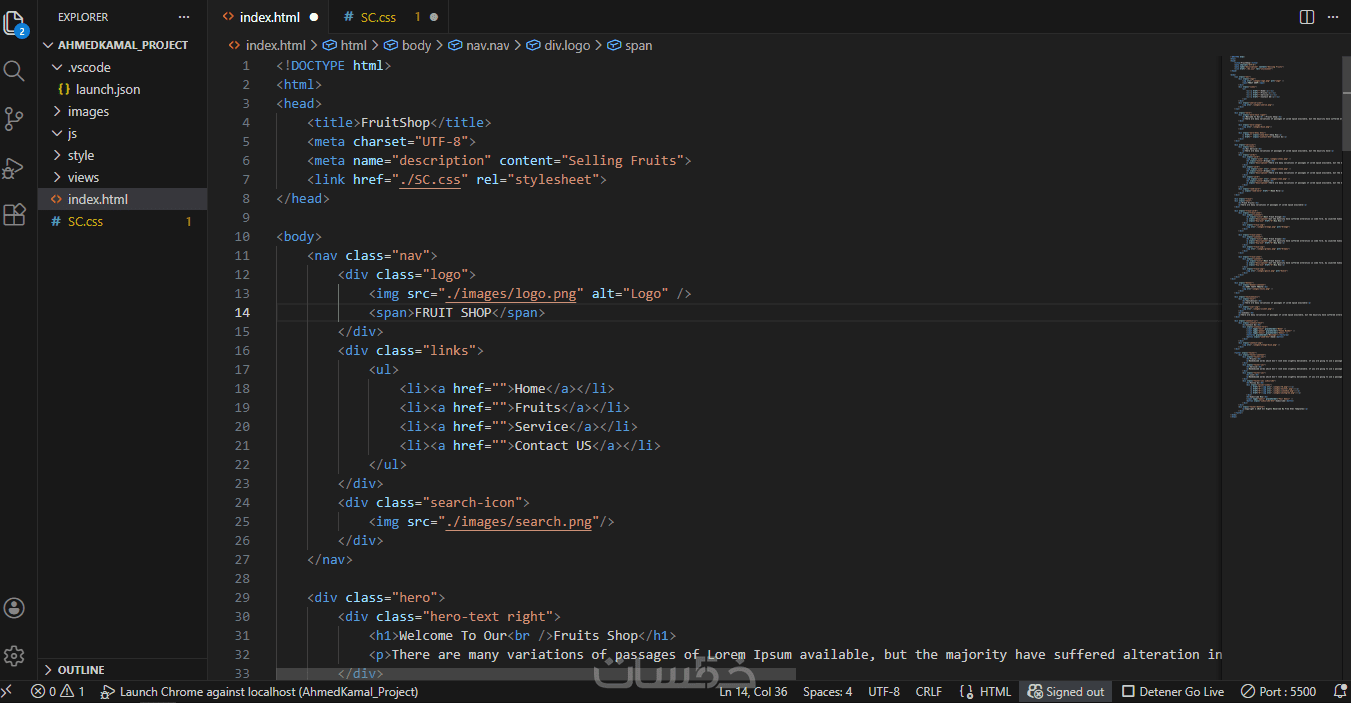Viewport: 1351px width, 703px height.
Task: Change end of line sequence CRLF
Action: [x=929, y=692]
